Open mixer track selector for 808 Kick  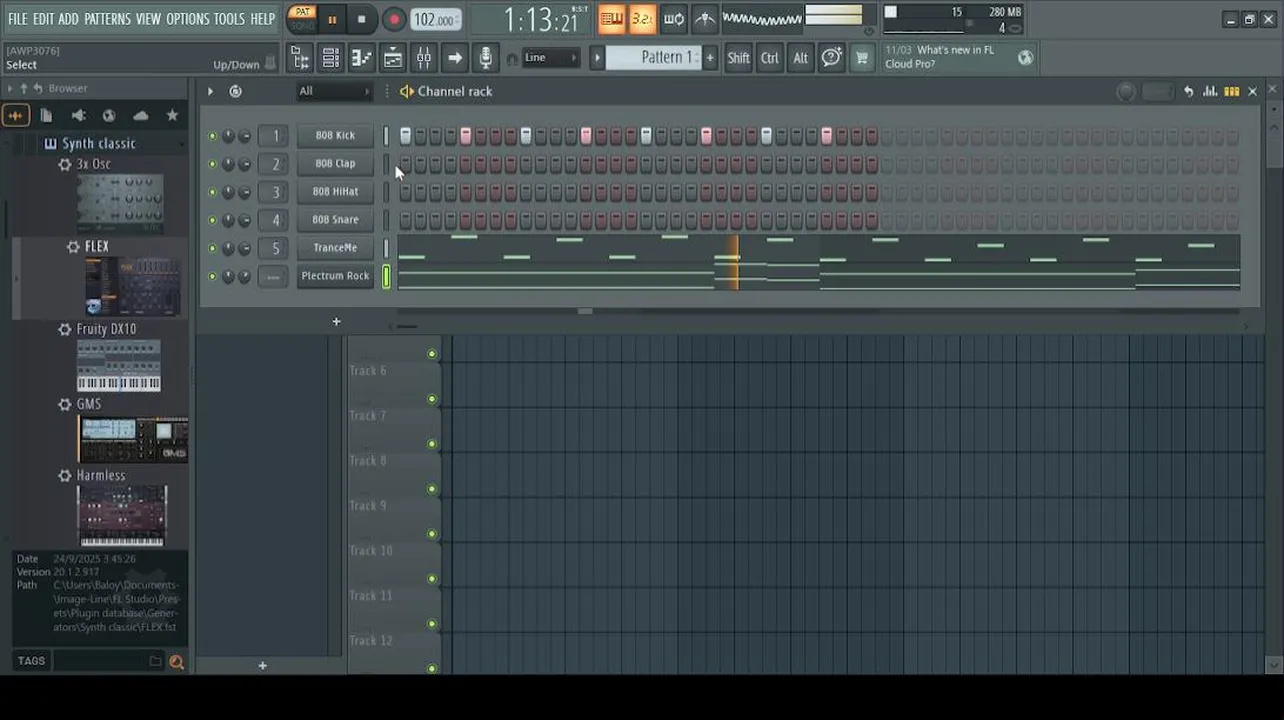click(275, 135)
